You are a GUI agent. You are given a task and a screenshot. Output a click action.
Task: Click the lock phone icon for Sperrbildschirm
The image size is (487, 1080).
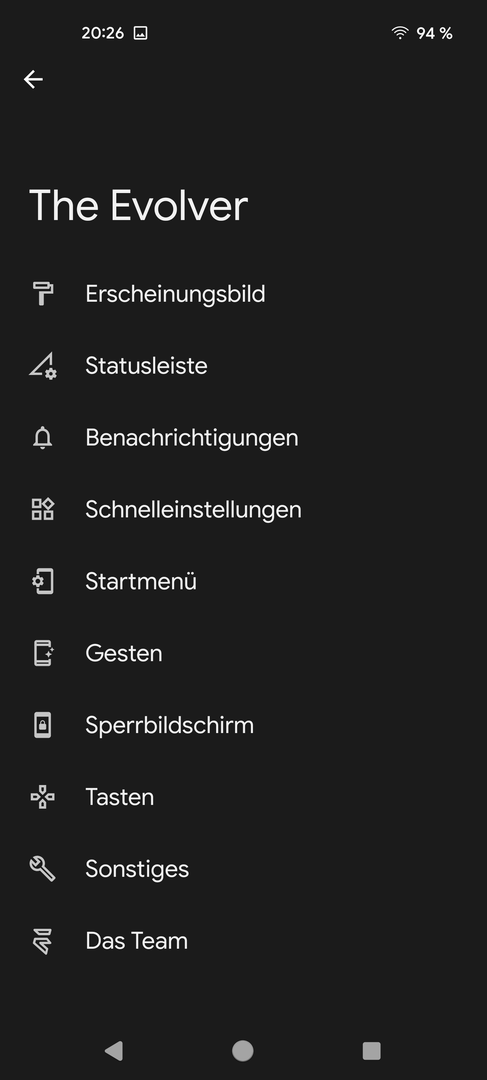(x=43, y=725)
